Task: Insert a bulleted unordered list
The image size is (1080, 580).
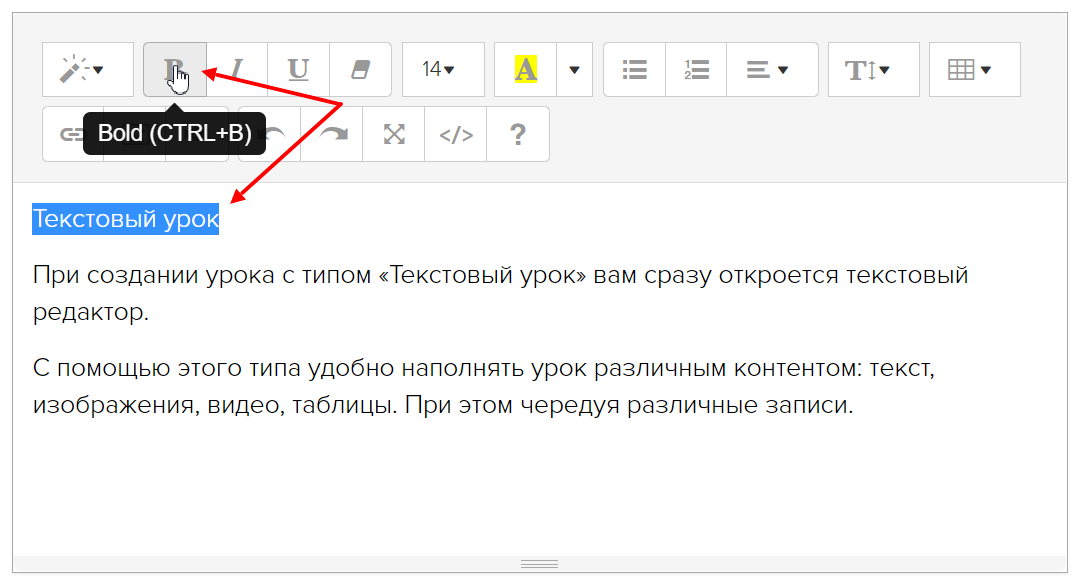Action: coord(634,69)
